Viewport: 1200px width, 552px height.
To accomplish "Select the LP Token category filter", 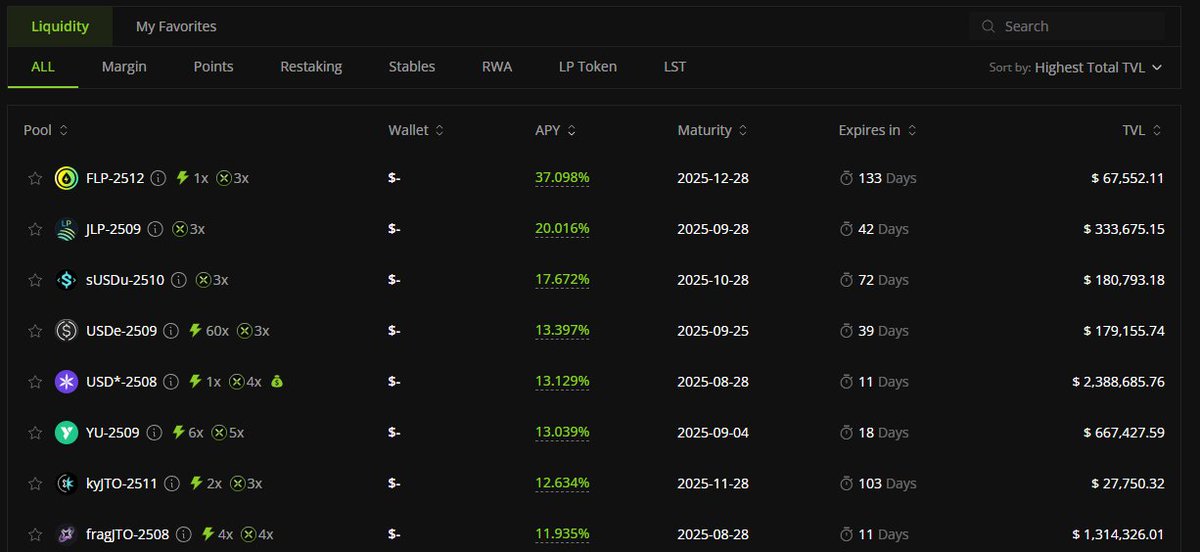I will click(588, 67).
